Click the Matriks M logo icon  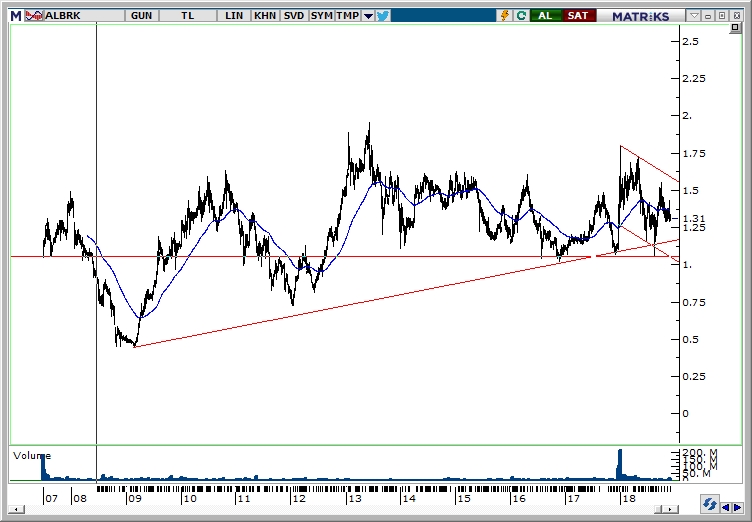coord(16,16)
